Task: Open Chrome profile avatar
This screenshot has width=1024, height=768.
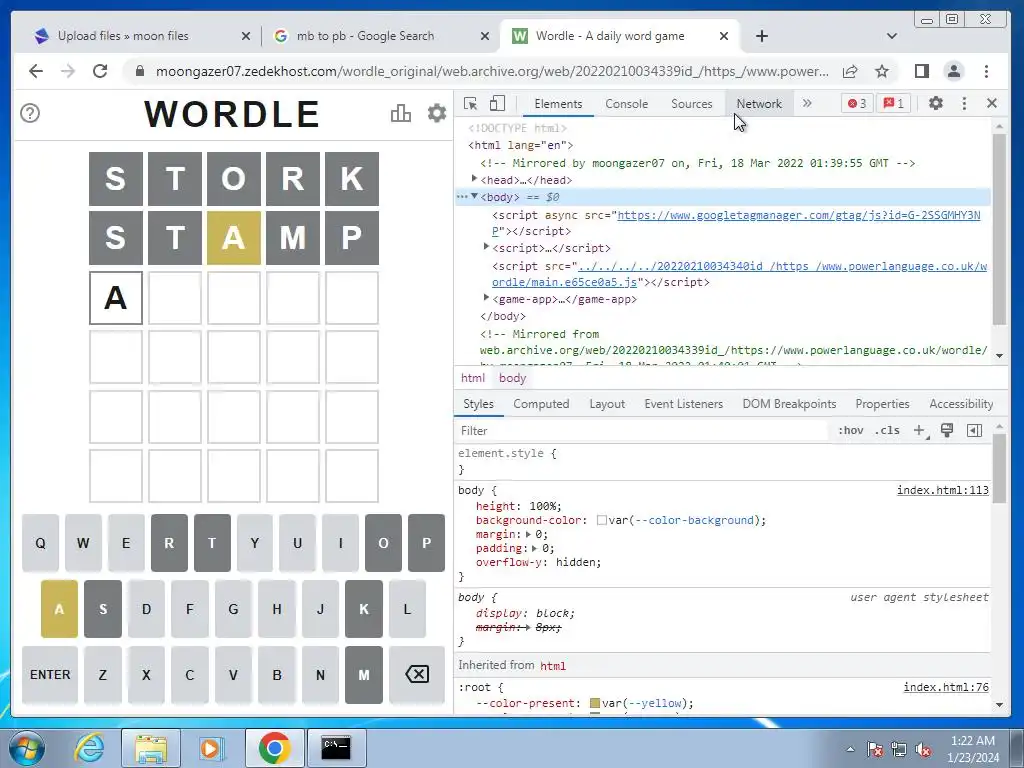Action: (954, 71)
